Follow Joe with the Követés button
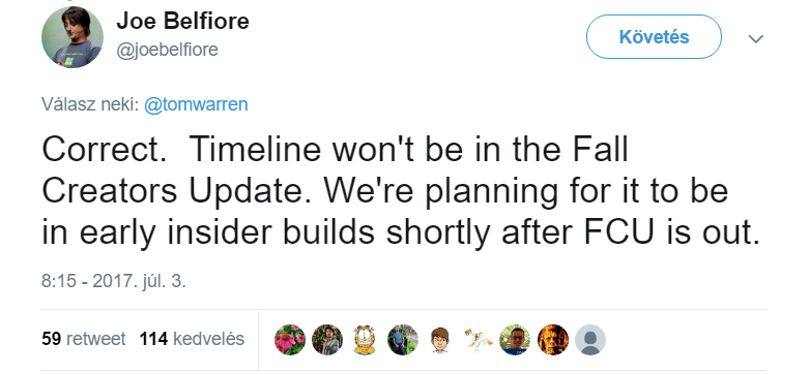Image resolution: width=810 pixels, height=374 pixels. [x=654, y=37]
